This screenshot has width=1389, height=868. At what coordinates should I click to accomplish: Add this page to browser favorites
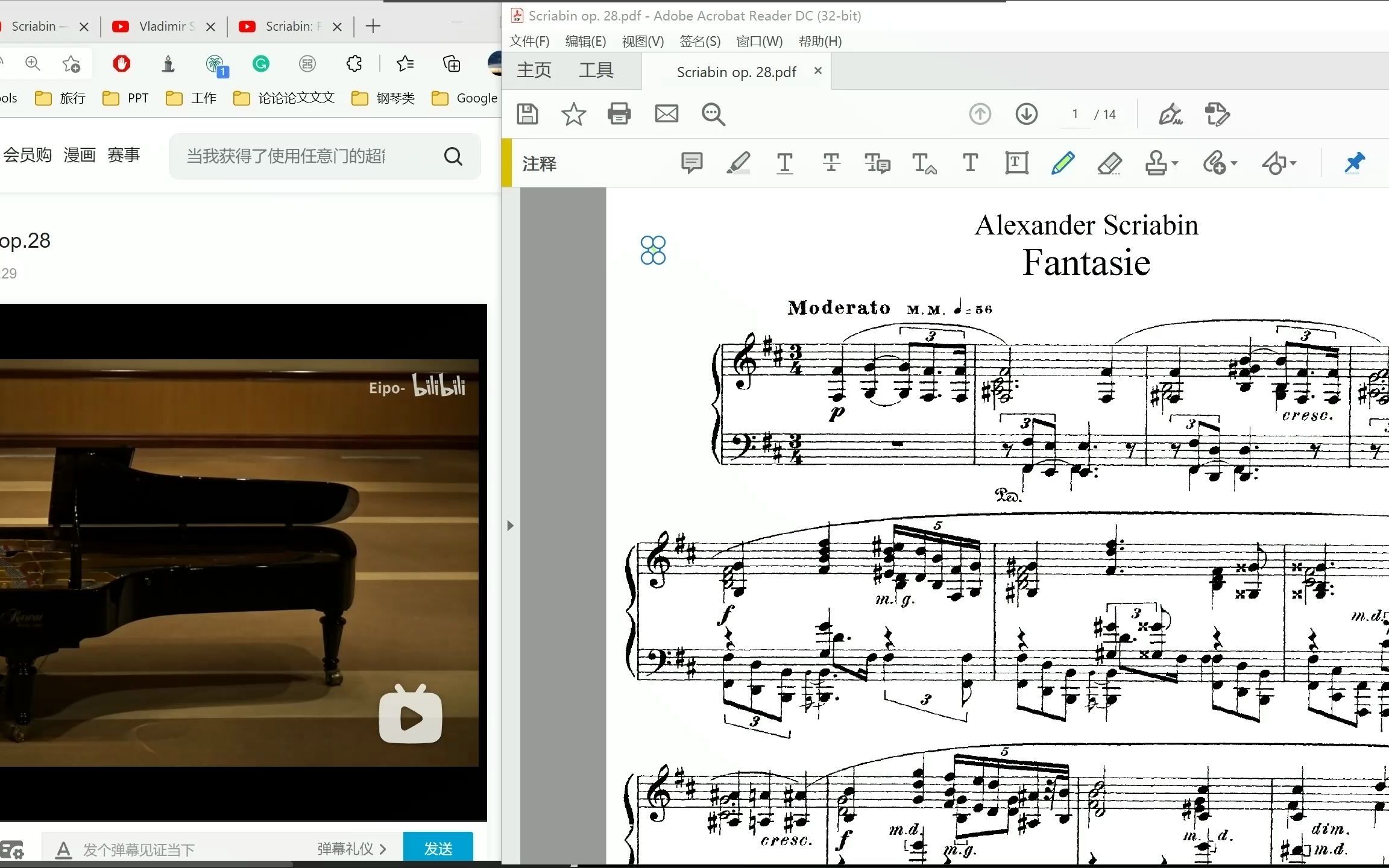tap(71, 64)
